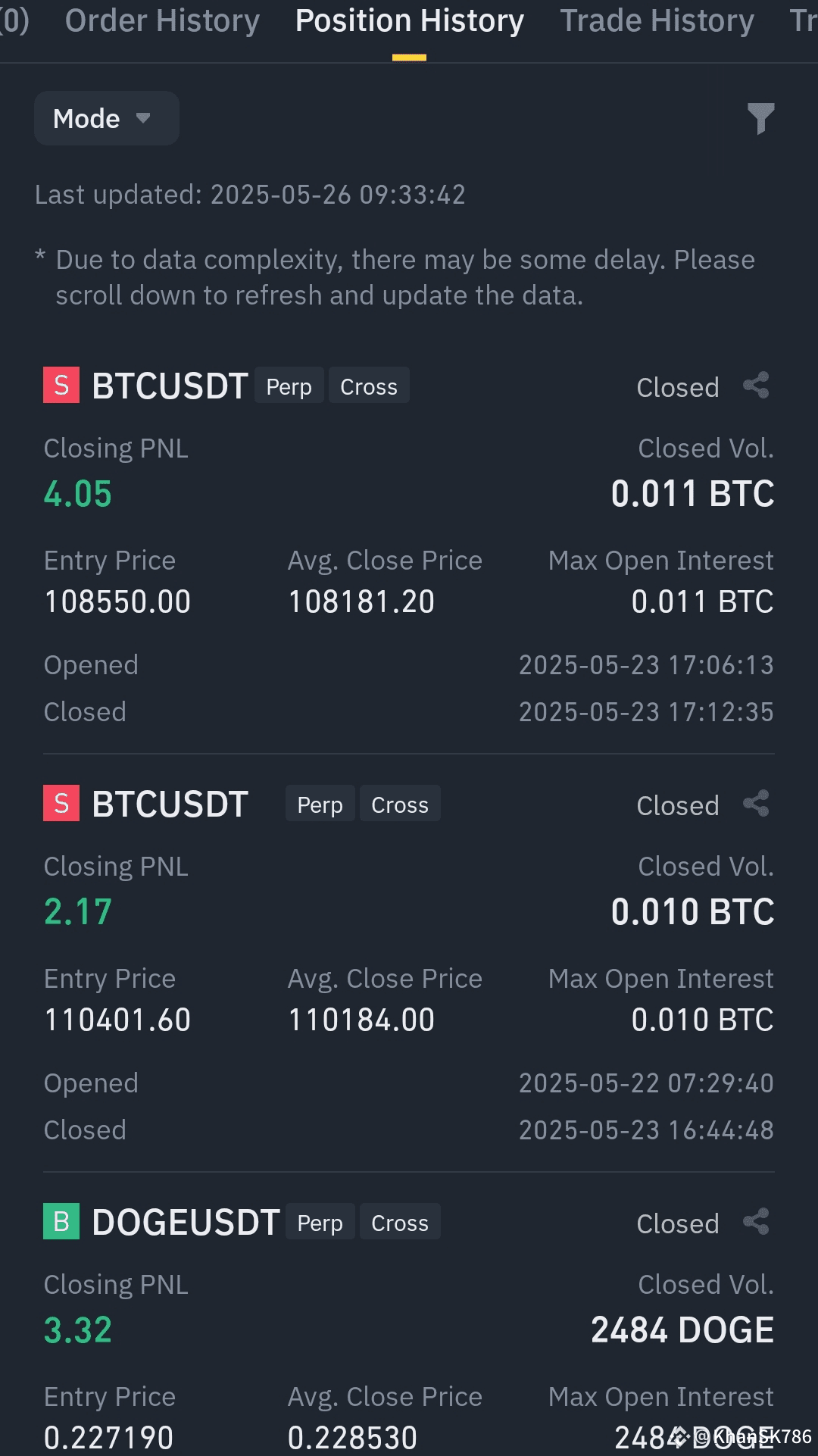Expand the Mode dropdown
Screen dimensions: 818x1456
[x=107, y=118]
